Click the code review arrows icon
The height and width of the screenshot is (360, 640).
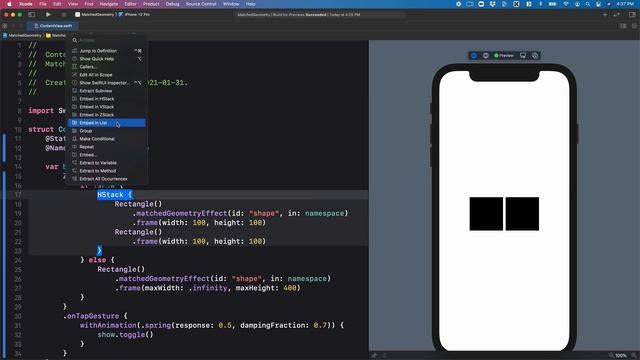617,15
